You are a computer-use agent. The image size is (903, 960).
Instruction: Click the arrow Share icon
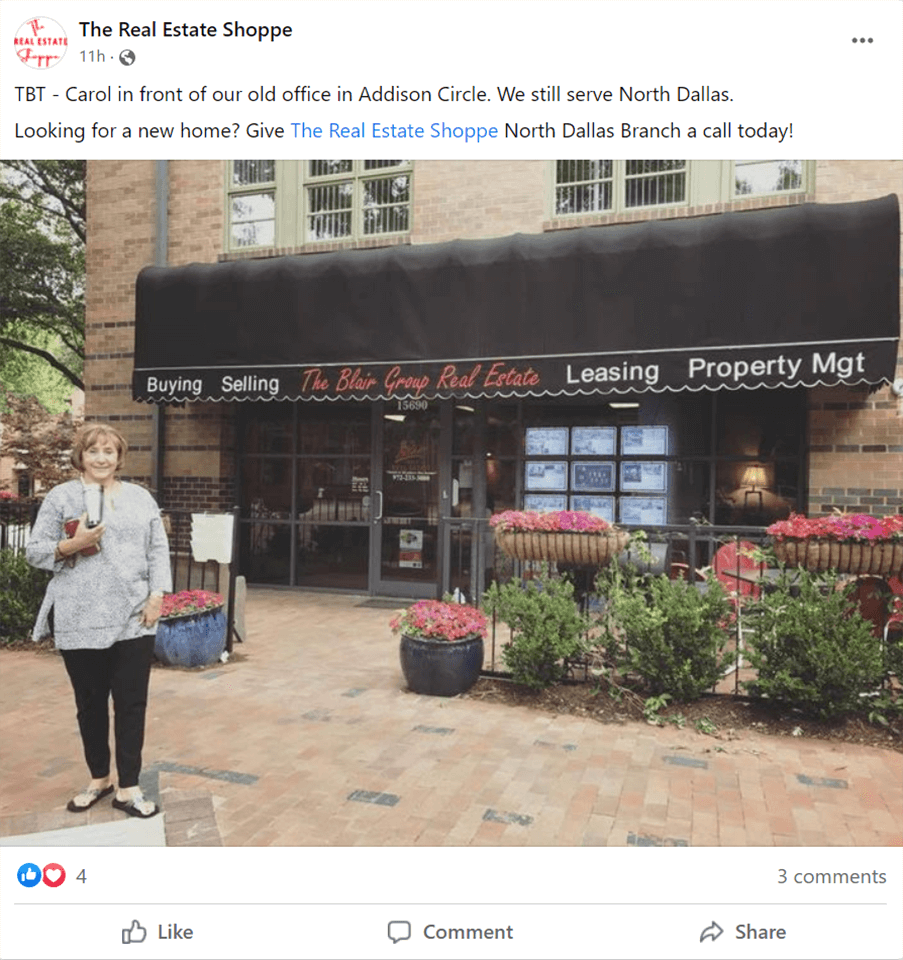pyautogui.click(x=711, y=932)
